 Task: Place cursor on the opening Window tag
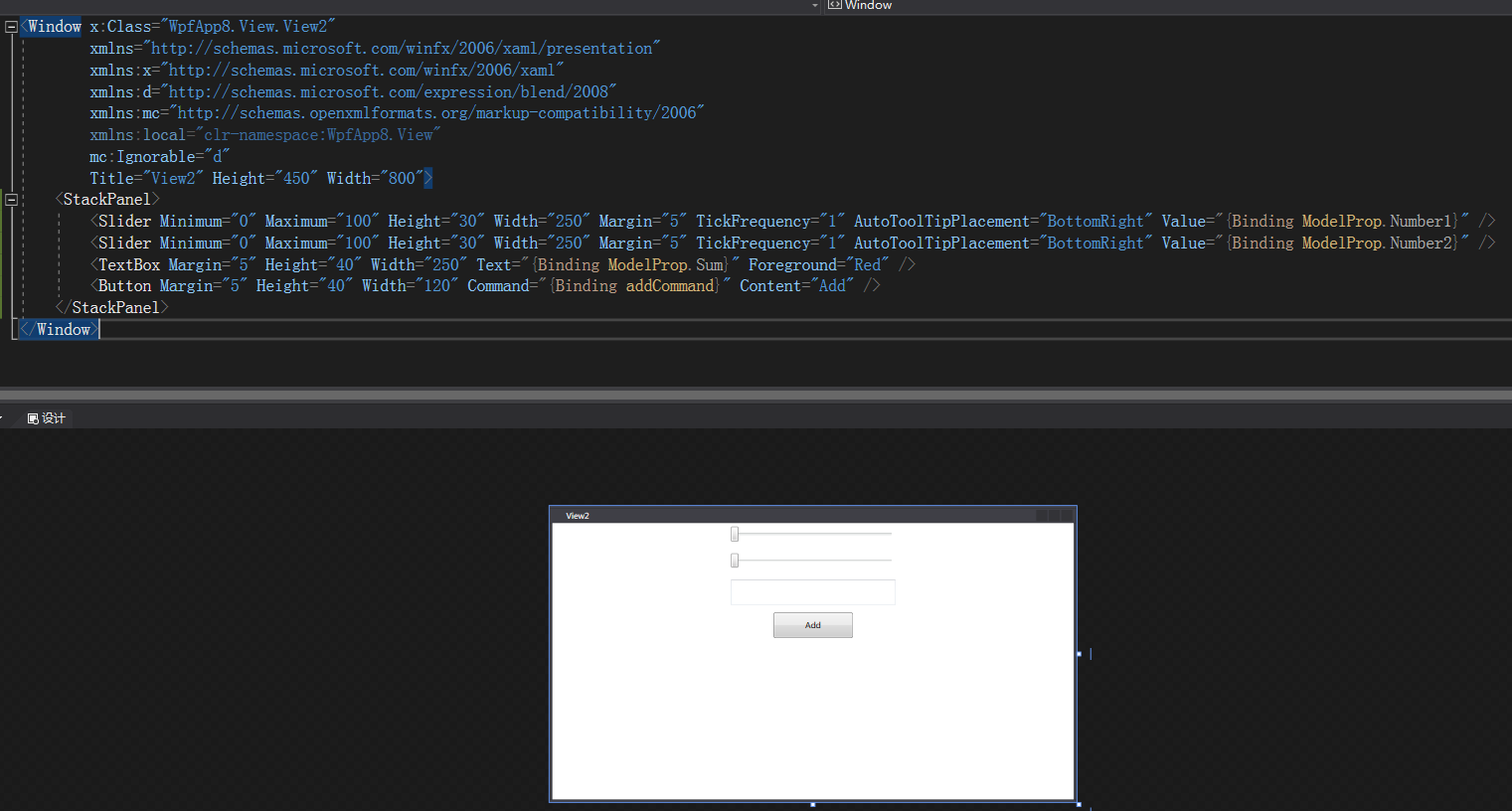pyautogui.click(x=51, y=27)
